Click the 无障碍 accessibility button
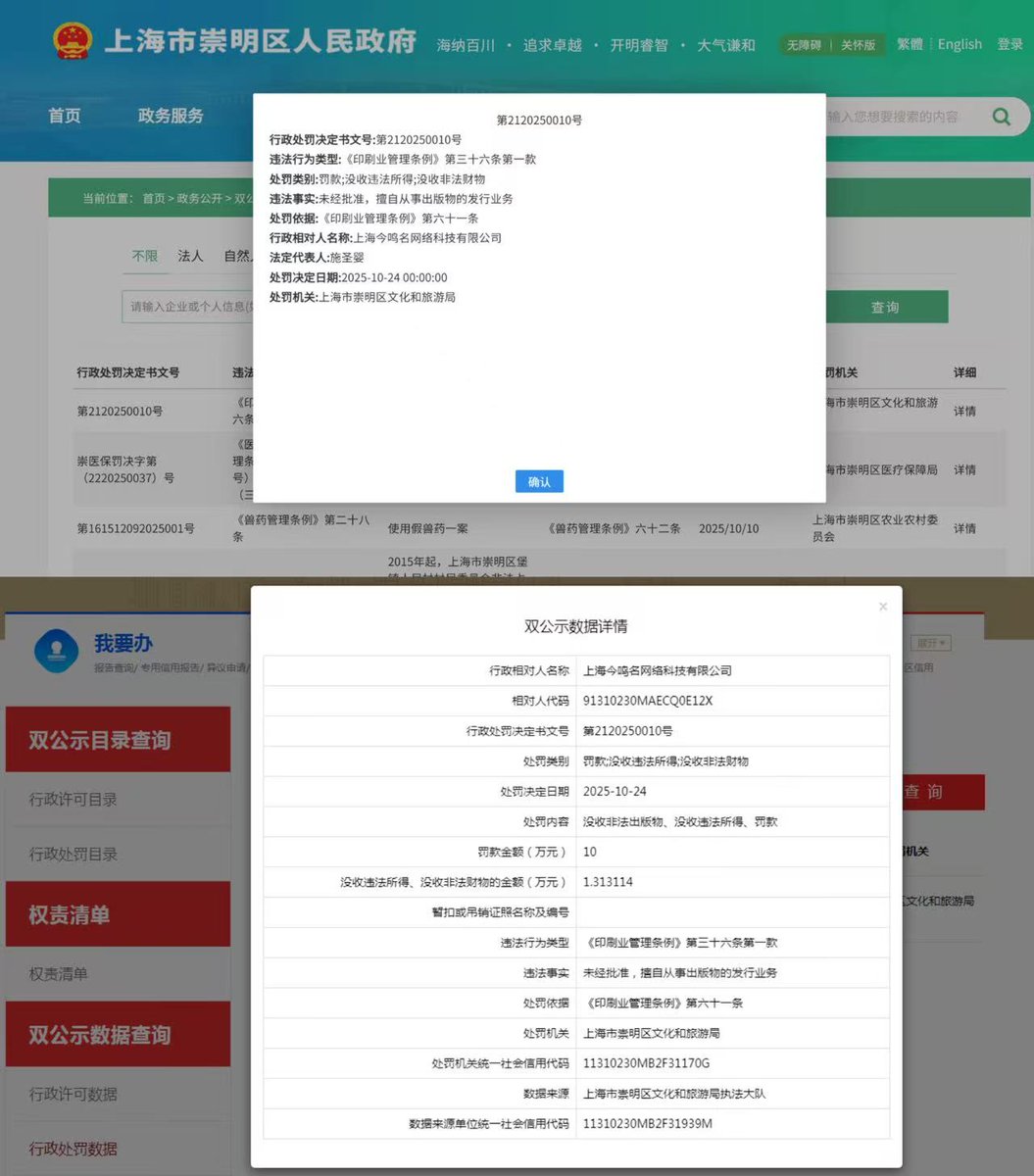1034x1176 pixels. click(804, 45)
